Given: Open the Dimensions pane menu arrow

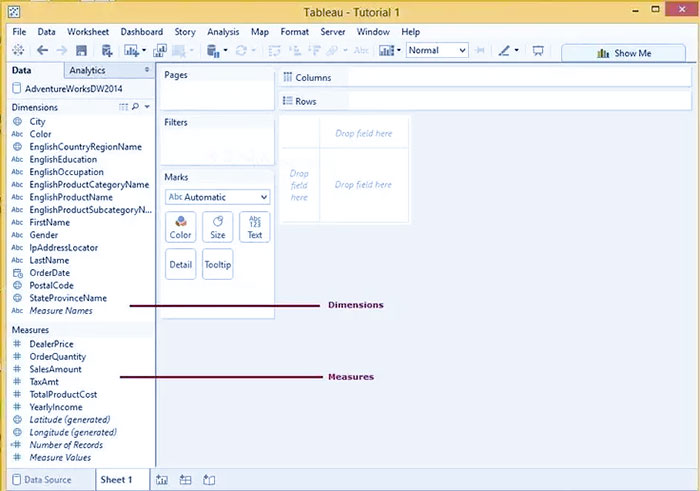Looking at the screenshot, I should coord(147,107).
